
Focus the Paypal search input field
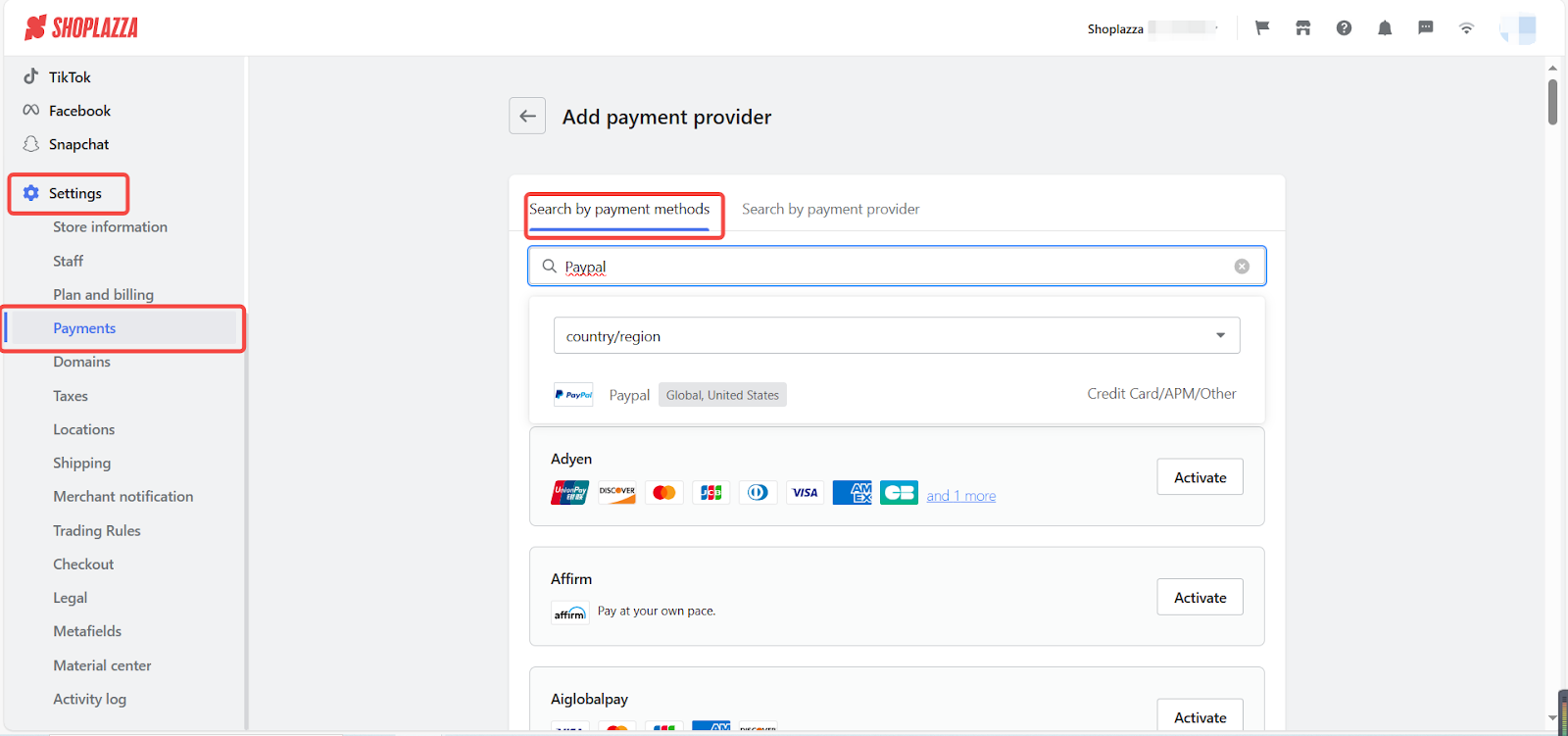click(897, 266)
